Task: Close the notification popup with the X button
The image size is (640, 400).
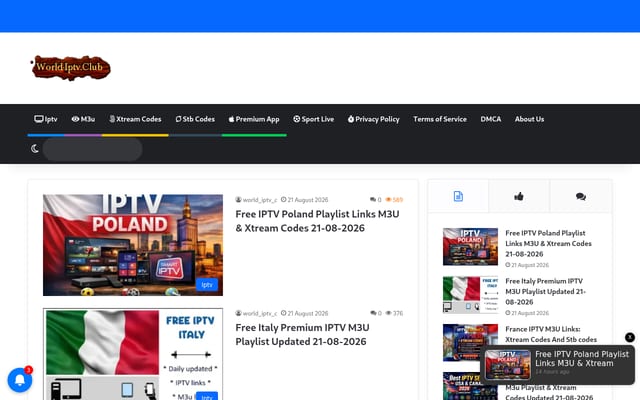Action: [x=630, y=337]
